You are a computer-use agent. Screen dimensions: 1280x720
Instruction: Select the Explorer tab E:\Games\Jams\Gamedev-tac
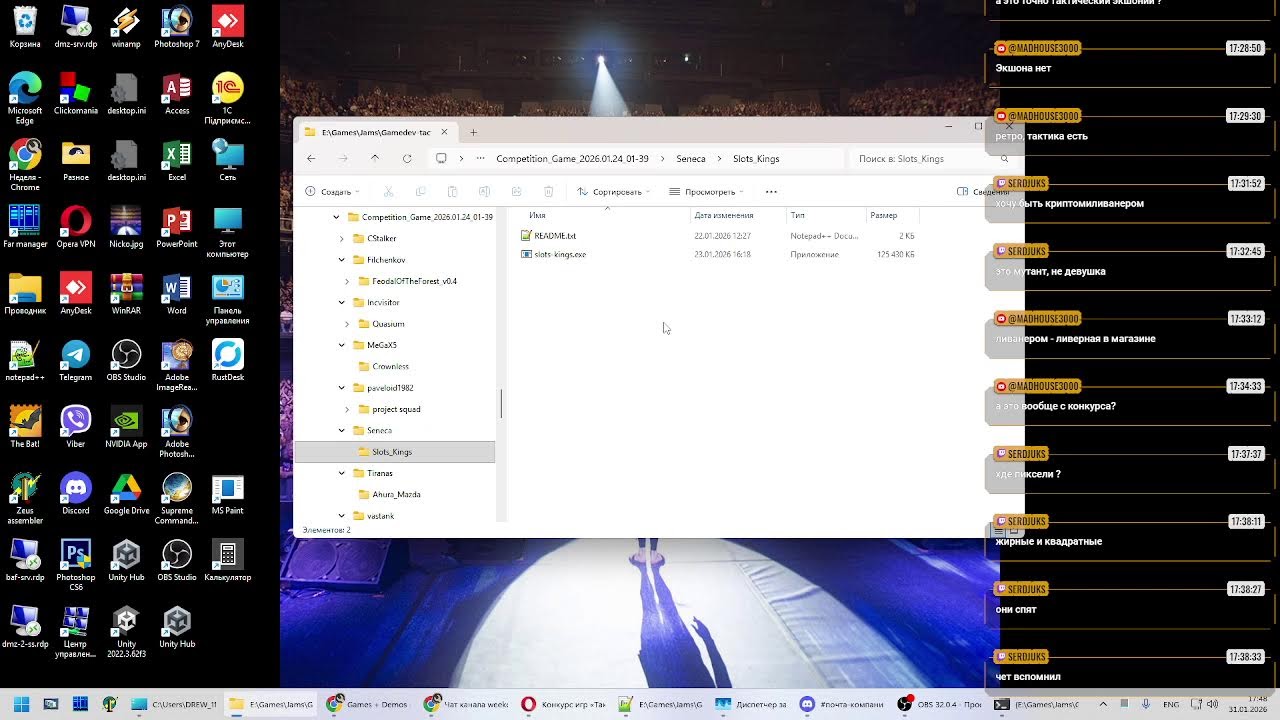click(377, 132)
